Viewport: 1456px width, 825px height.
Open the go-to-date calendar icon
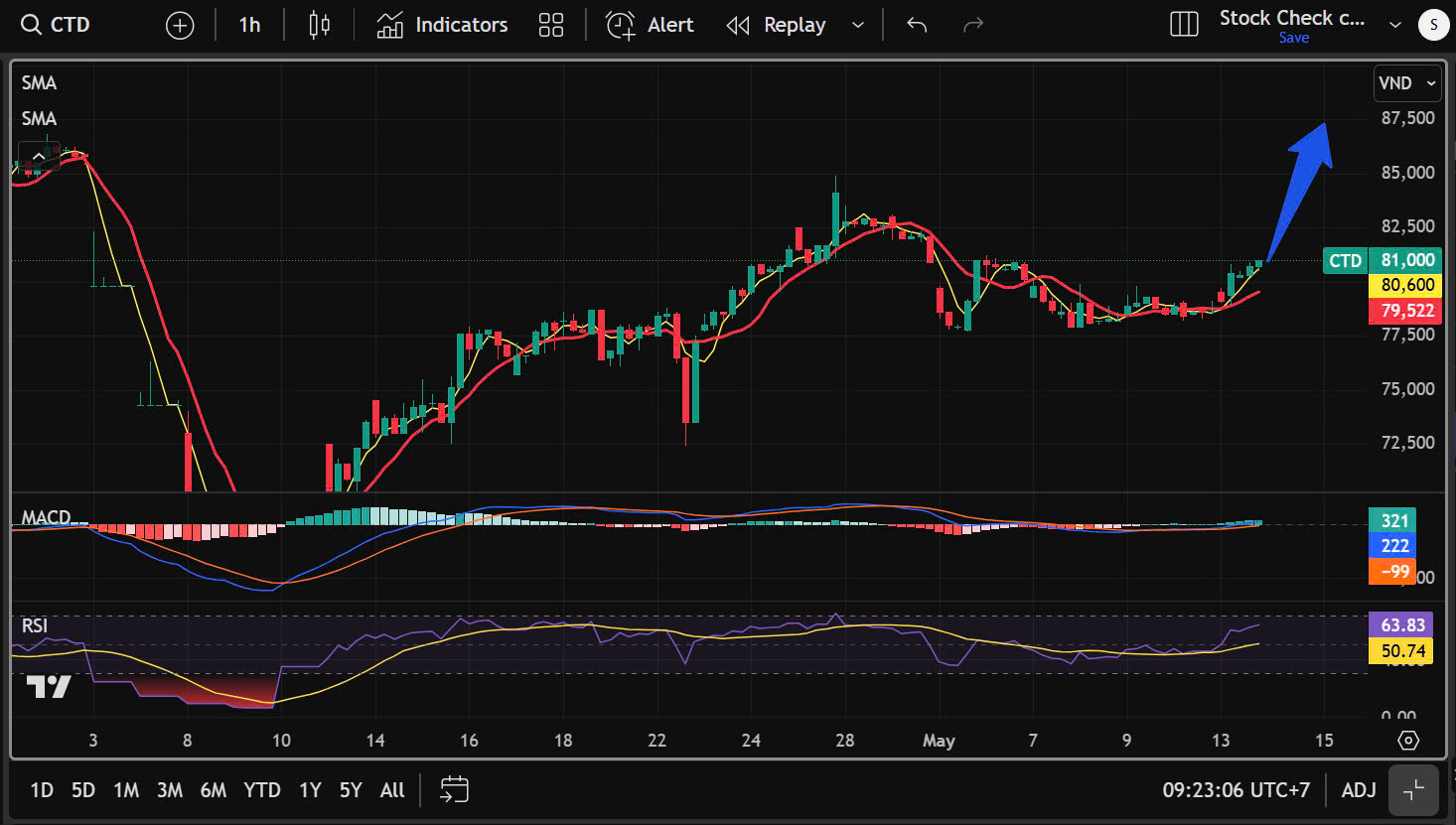pos(454,790)
